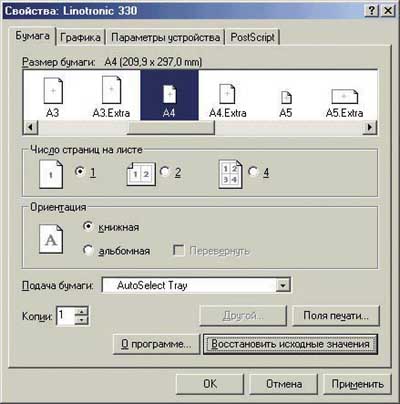Click the two-pages-per-sheet layout icon
Viewport: 400px width, 404px height.
coord(141,174)
